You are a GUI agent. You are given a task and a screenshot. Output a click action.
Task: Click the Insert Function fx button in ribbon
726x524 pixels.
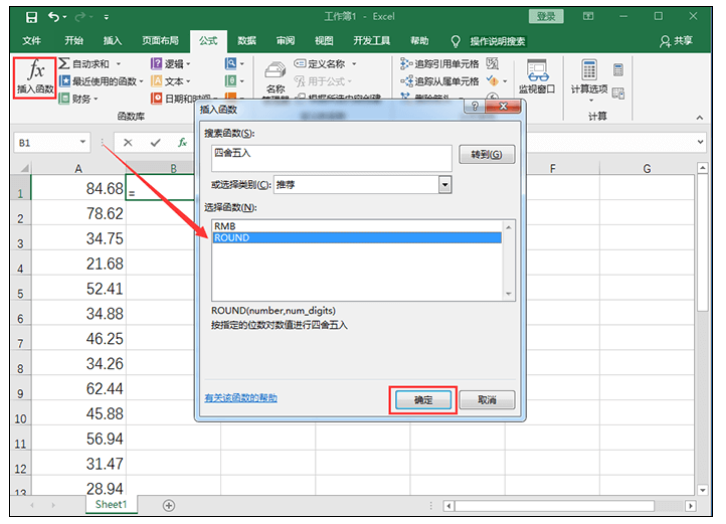pos(35,77)
